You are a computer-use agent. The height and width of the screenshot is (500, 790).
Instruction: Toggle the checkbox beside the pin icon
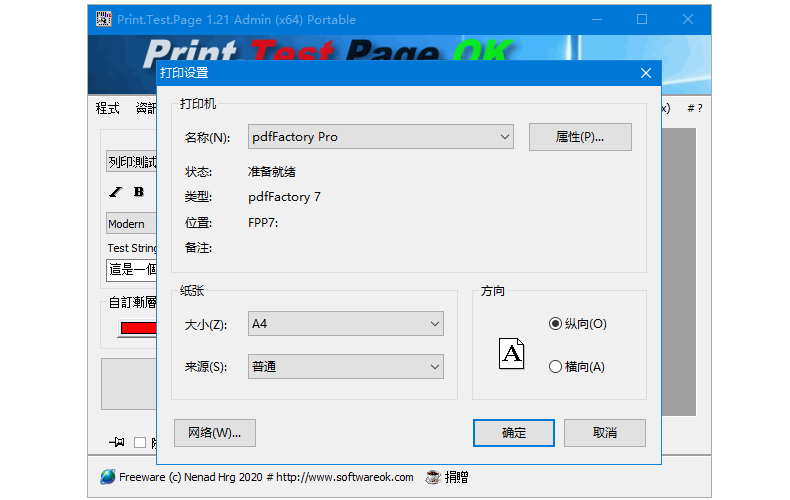pos(140,443)
